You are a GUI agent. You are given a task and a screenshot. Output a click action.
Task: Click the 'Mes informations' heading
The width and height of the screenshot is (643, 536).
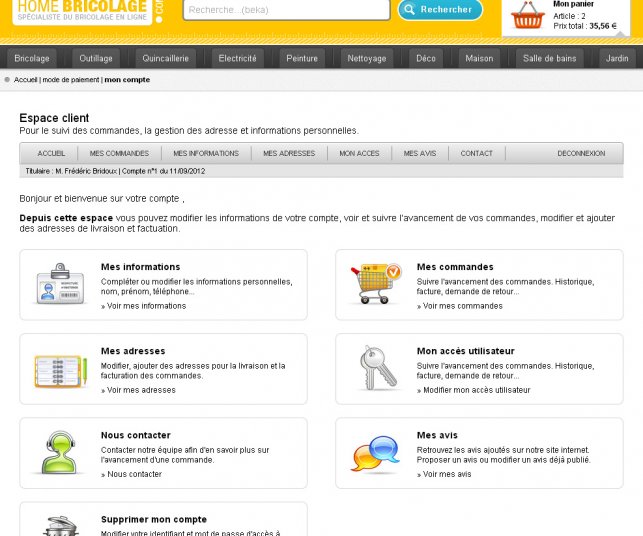coord(141,267)
